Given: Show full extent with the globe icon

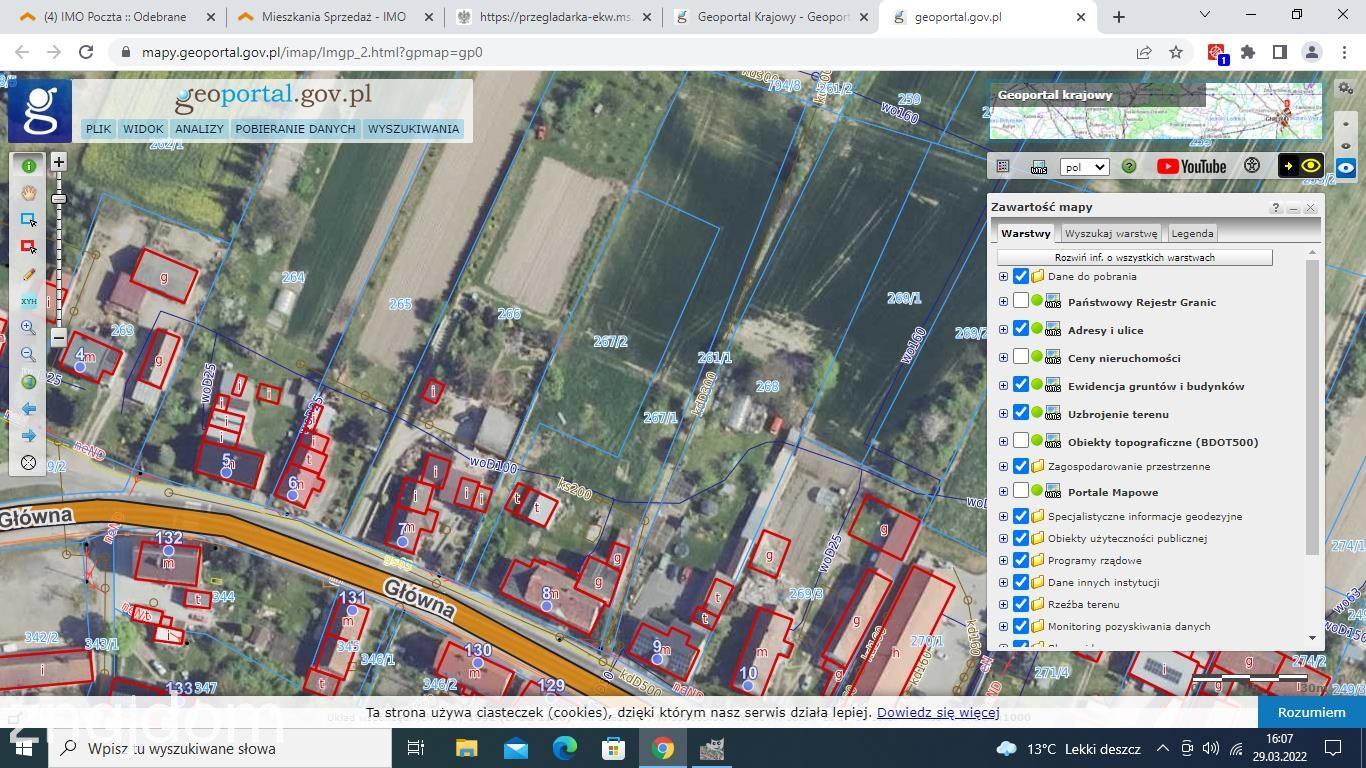Looking at the screenshot, I should [28, 382].
